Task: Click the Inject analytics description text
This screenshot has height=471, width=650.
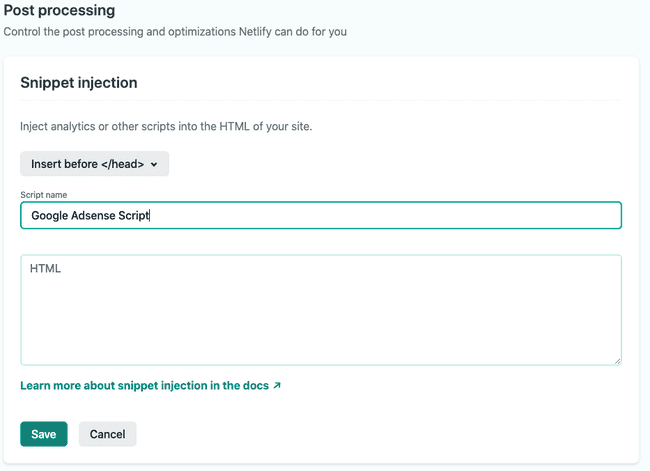Action: point(166,126)
